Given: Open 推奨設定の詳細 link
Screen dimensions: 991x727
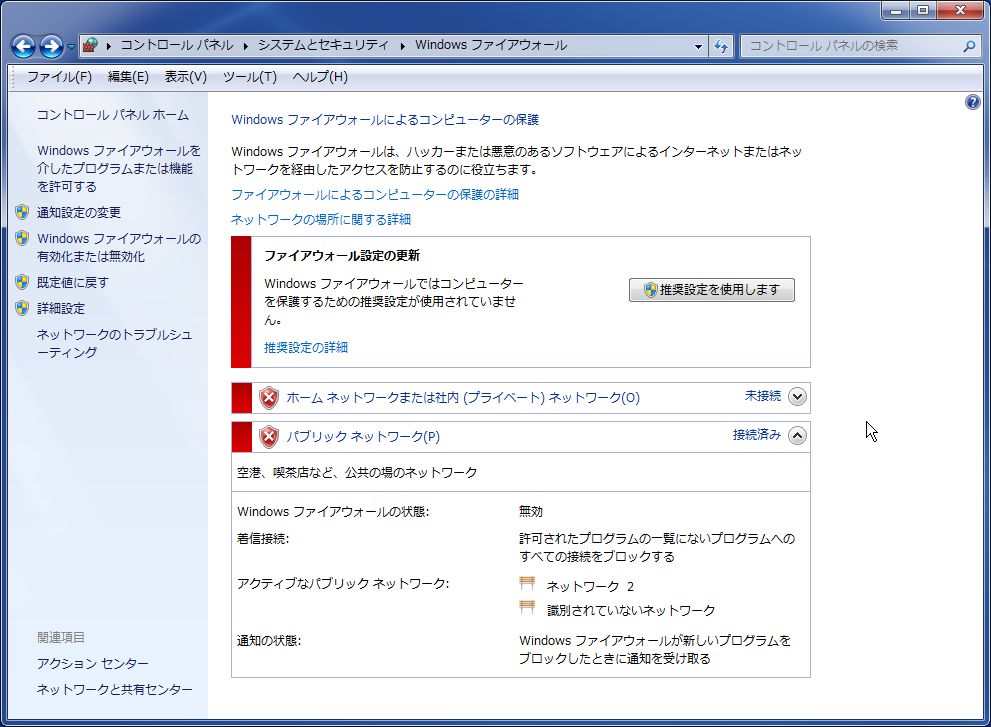Looking at the screenshot, I should pos(306,347).
